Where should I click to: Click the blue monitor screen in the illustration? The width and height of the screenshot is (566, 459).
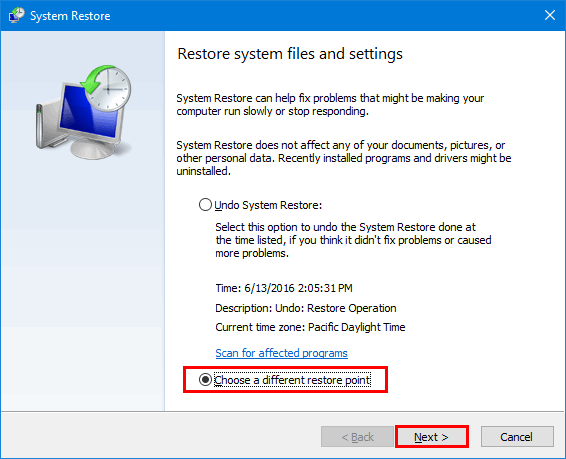pyautogui.click(x=90, y=113)
